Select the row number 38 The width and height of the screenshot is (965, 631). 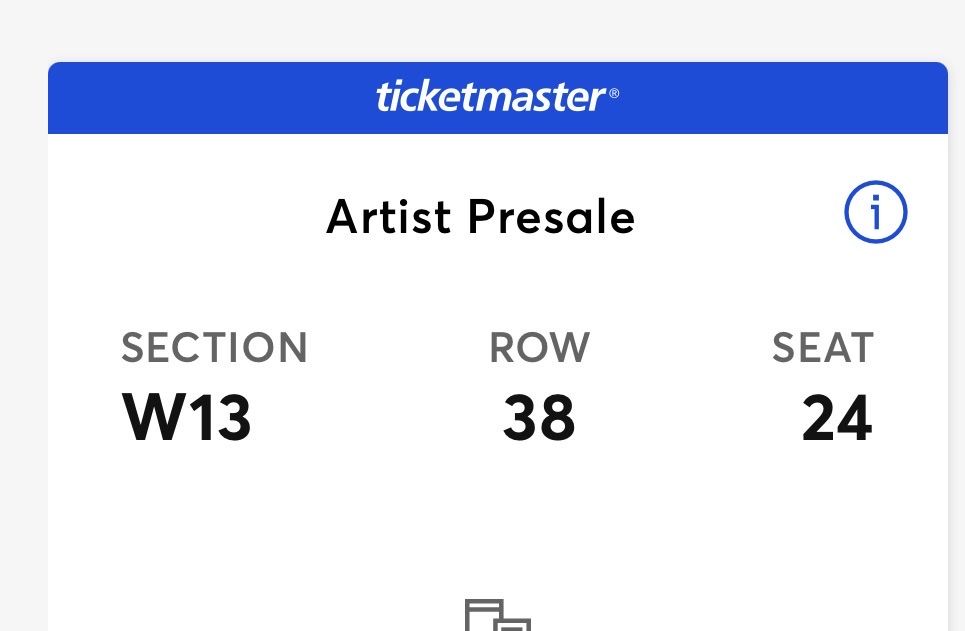[x=539, y=417]
